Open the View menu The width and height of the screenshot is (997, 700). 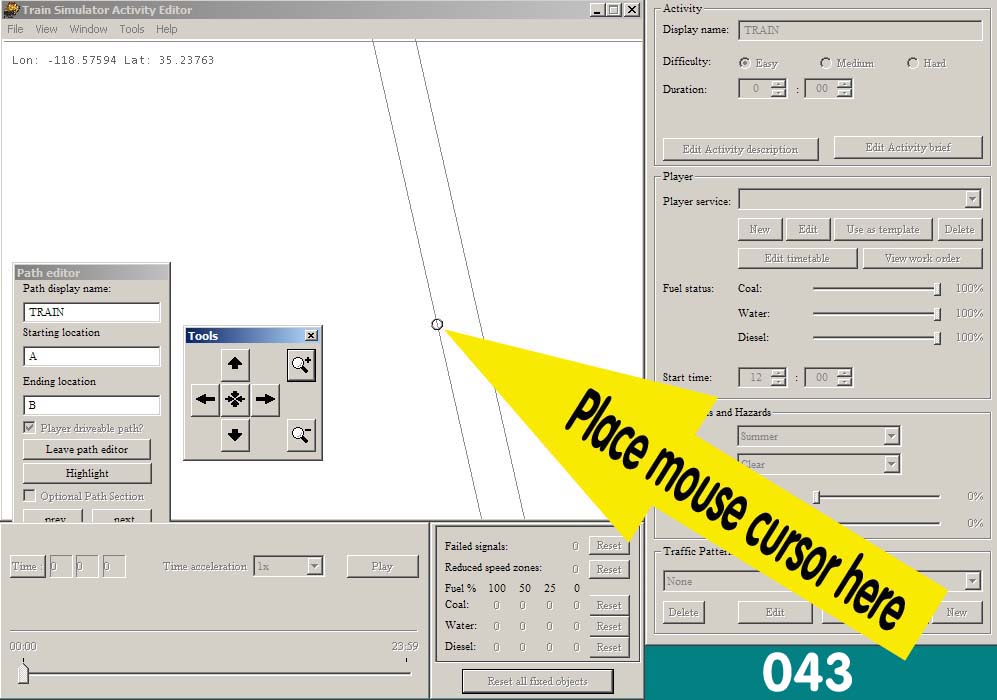tap(46, 29)
